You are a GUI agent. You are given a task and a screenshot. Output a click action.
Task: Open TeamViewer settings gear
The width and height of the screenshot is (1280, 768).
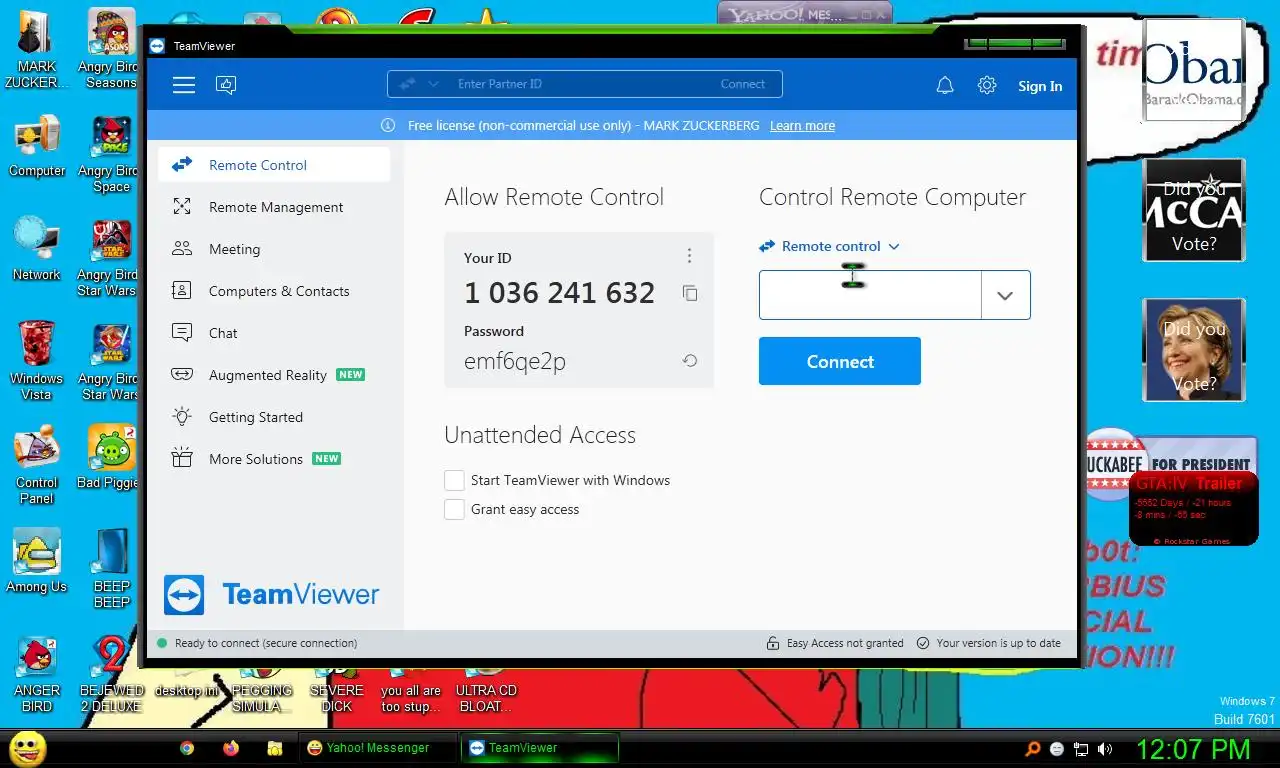[x=987, y=86]
